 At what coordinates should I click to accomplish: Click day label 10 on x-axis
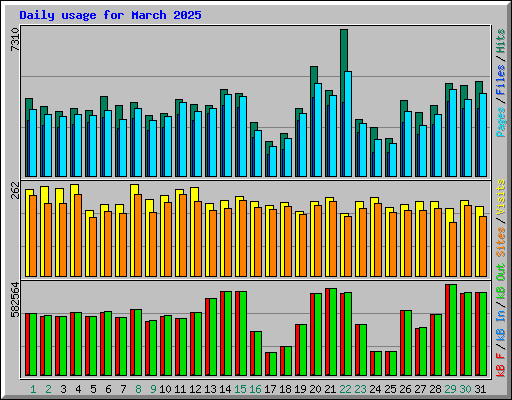[165, 389]
